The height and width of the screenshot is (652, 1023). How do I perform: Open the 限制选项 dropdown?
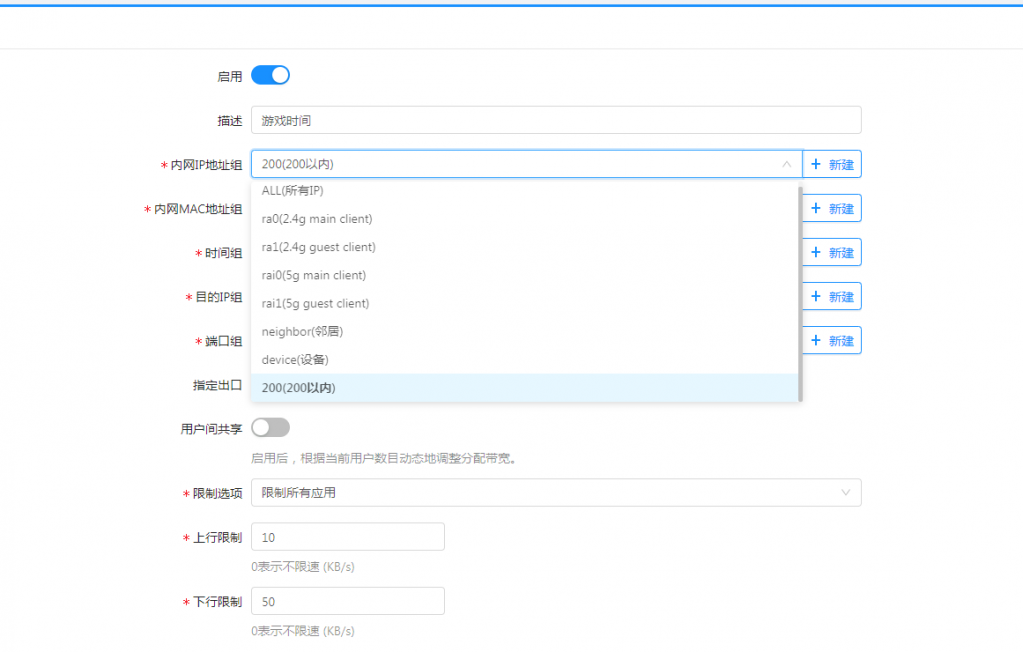tap(555, 492)
